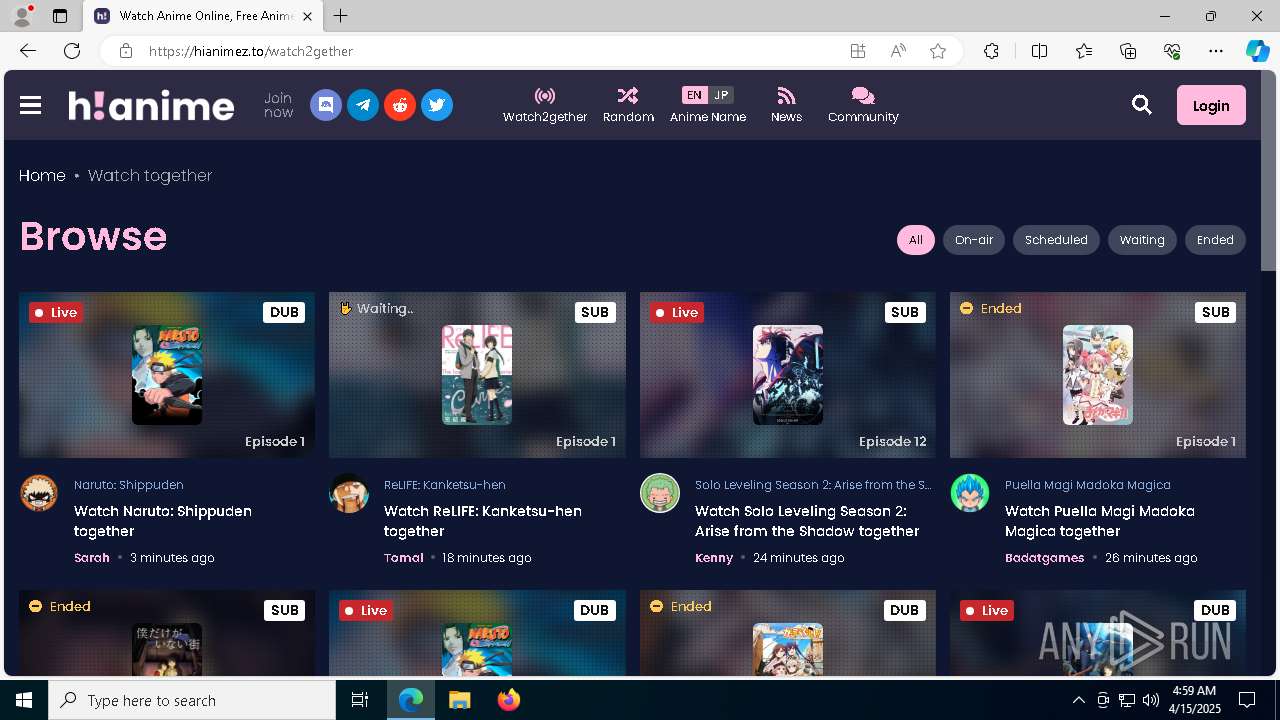Toggle Split screen view
This screenshot has height=720, width=1280.
[1039, 51]
